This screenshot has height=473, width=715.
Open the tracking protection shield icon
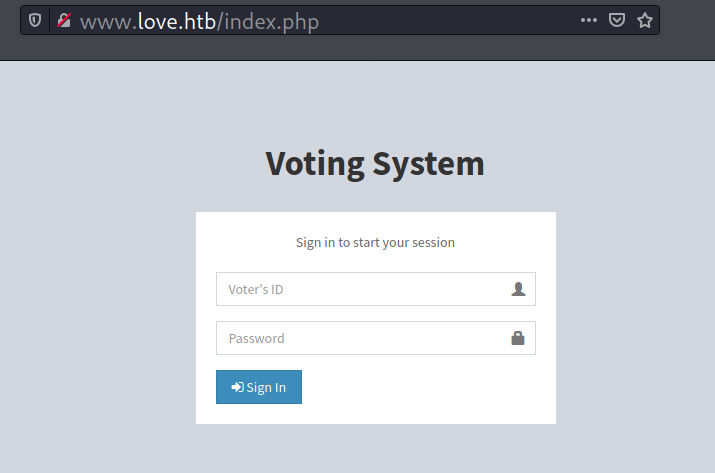[x=35, y=20]
